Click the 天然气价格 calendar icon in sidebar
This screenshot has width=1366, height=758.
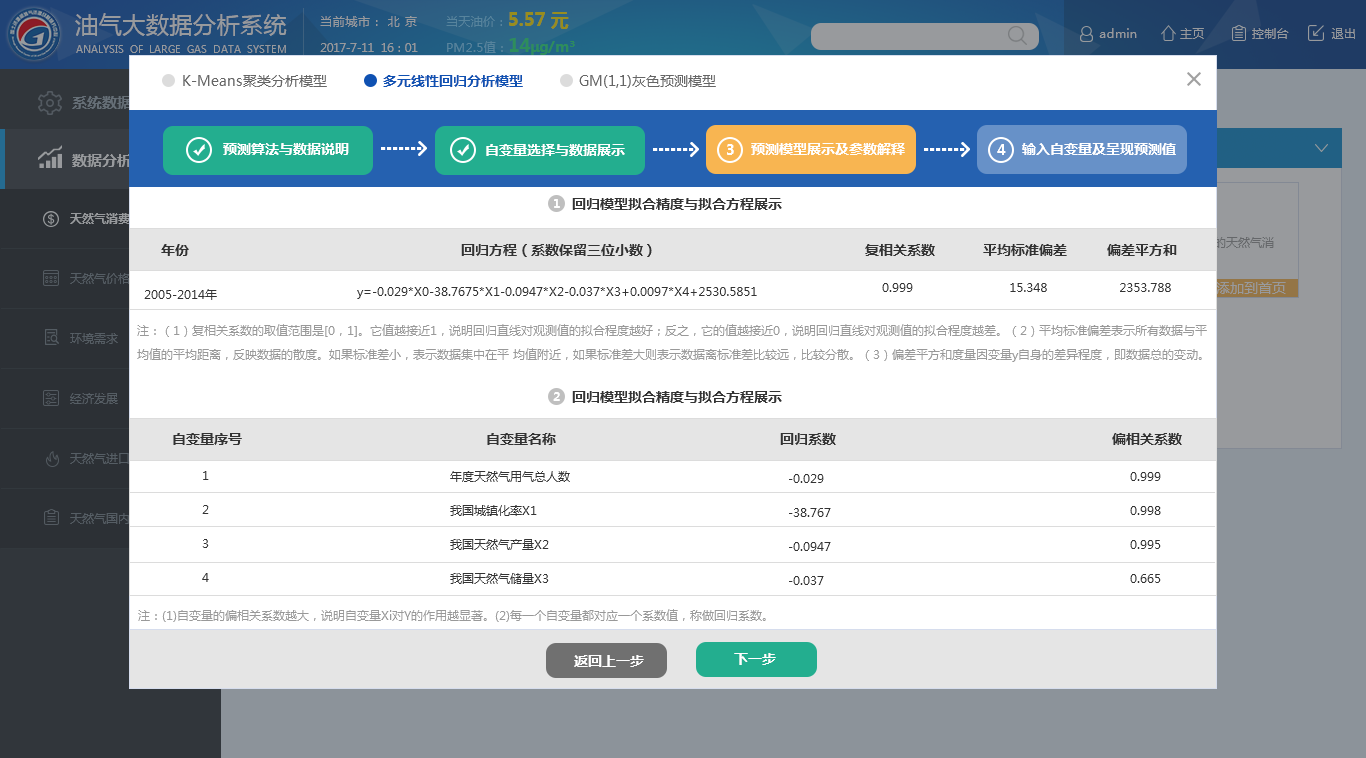tap(51, 279)
